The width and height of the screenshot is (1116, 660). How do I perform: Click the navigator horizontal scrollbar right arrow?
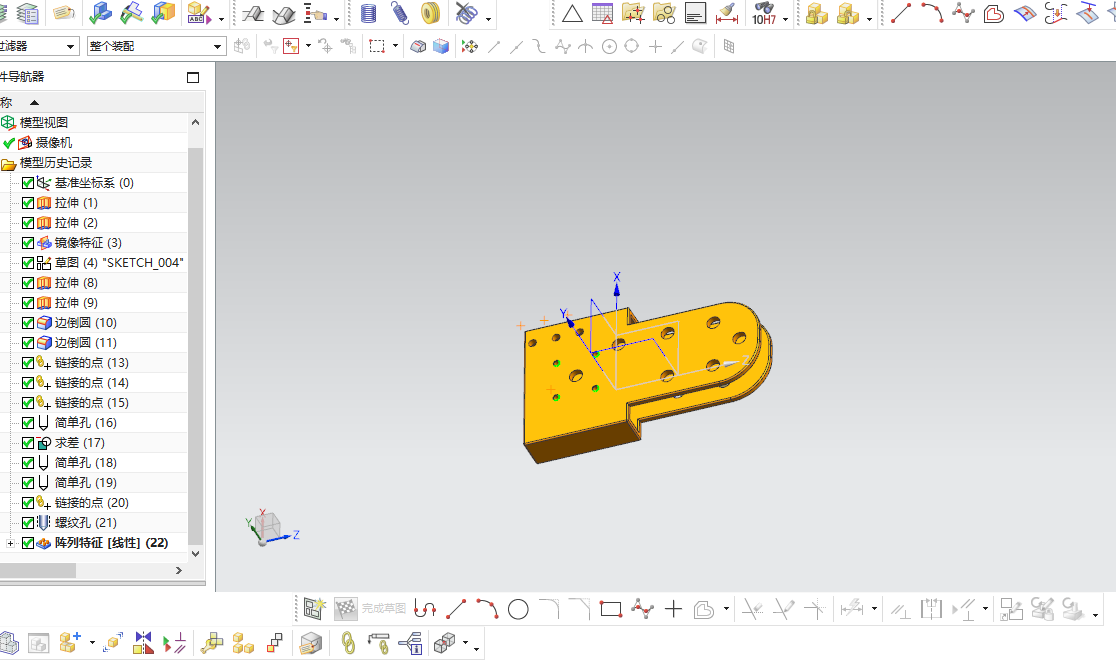pos(179,570)
